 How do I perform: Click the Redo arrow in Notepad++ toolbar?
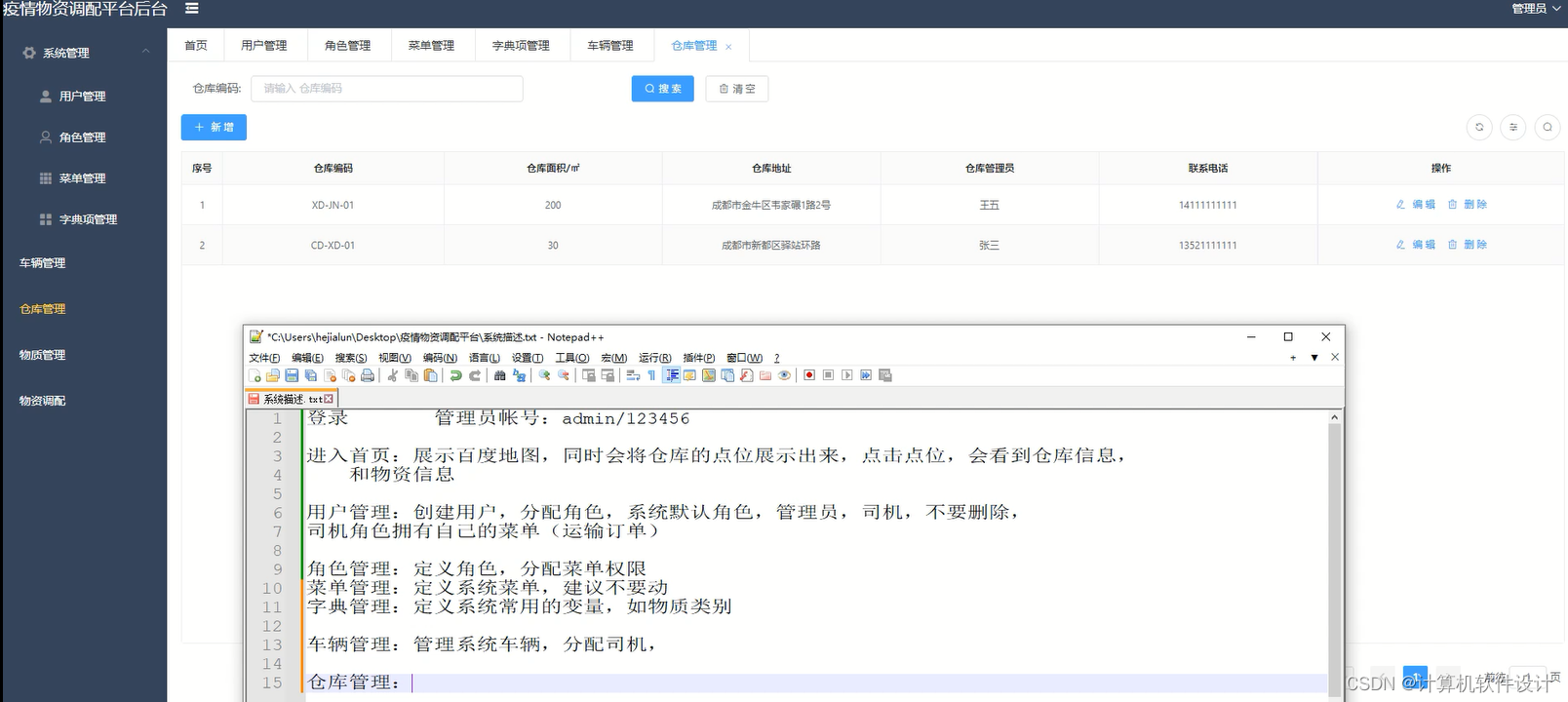pyautogui.click(x=476, y=375)
